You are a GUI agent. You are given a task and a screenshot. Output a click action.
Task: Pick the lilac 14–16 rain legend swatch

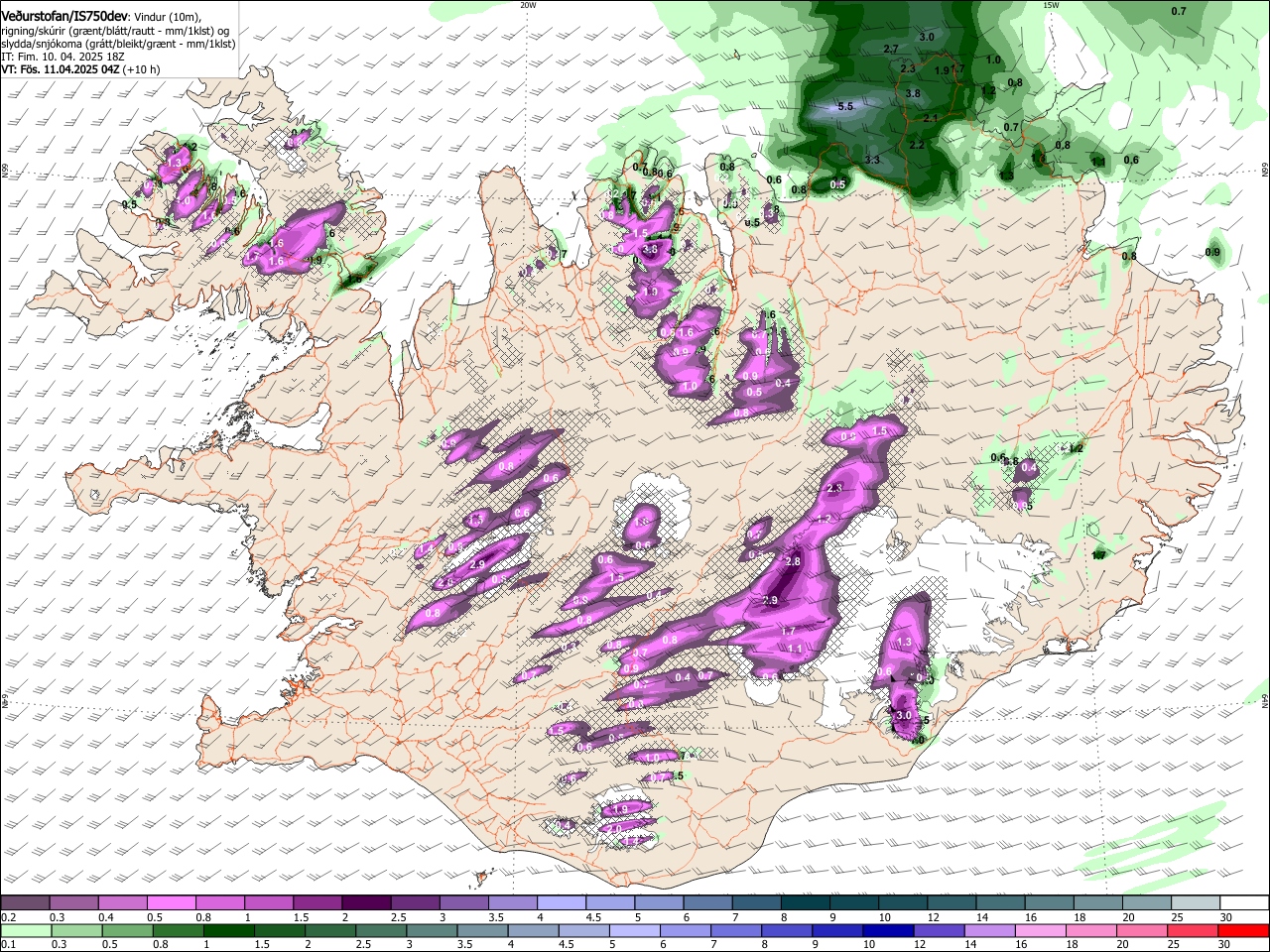tap(989, 930)
